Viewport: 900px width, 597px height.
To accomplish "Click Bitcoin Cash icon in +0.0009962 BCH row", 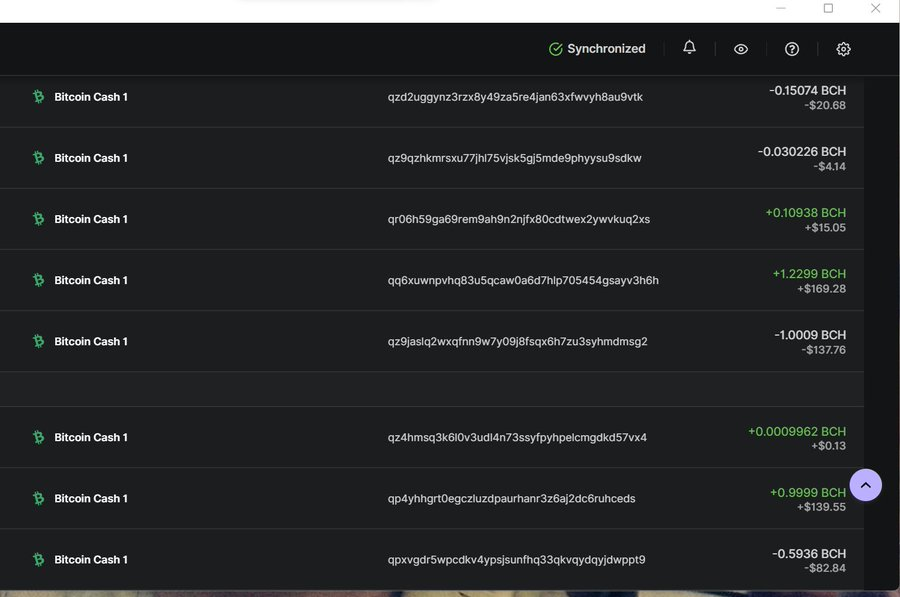I will [x=38, y=437].
